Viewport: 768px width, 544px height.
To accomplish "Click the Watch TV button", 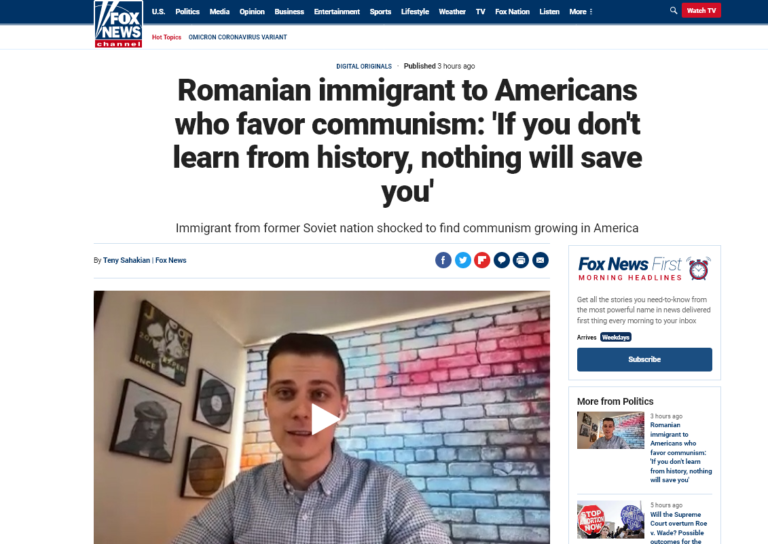I will pos(701,10).
